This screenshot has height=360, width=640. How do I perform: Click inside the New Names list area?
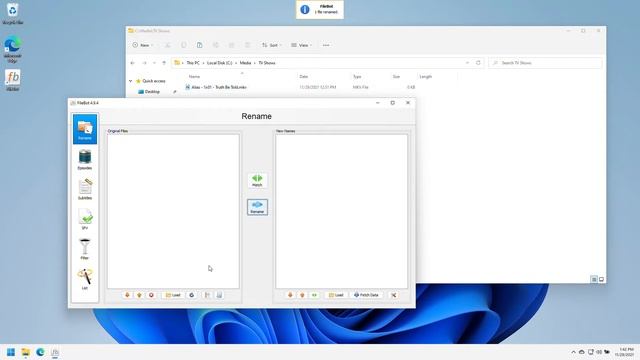pos(341,211)
